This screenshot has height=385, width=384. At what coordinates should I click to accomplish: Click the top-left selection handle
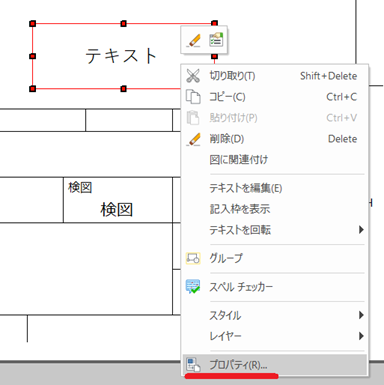(x=32, y=24)
